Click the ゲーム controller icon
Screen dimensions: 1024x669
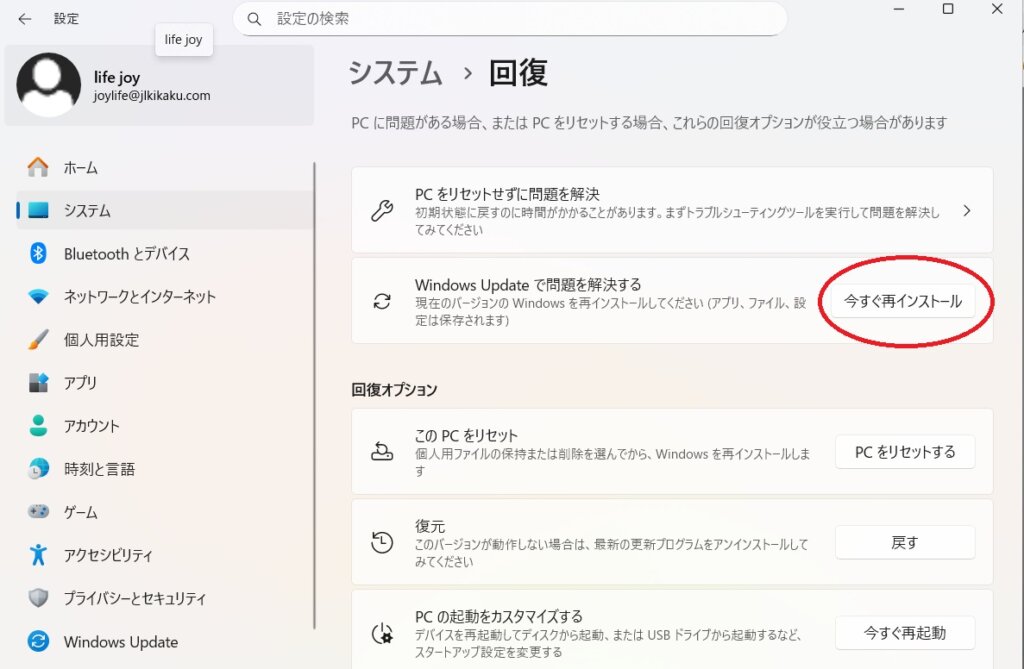point(38,512)
